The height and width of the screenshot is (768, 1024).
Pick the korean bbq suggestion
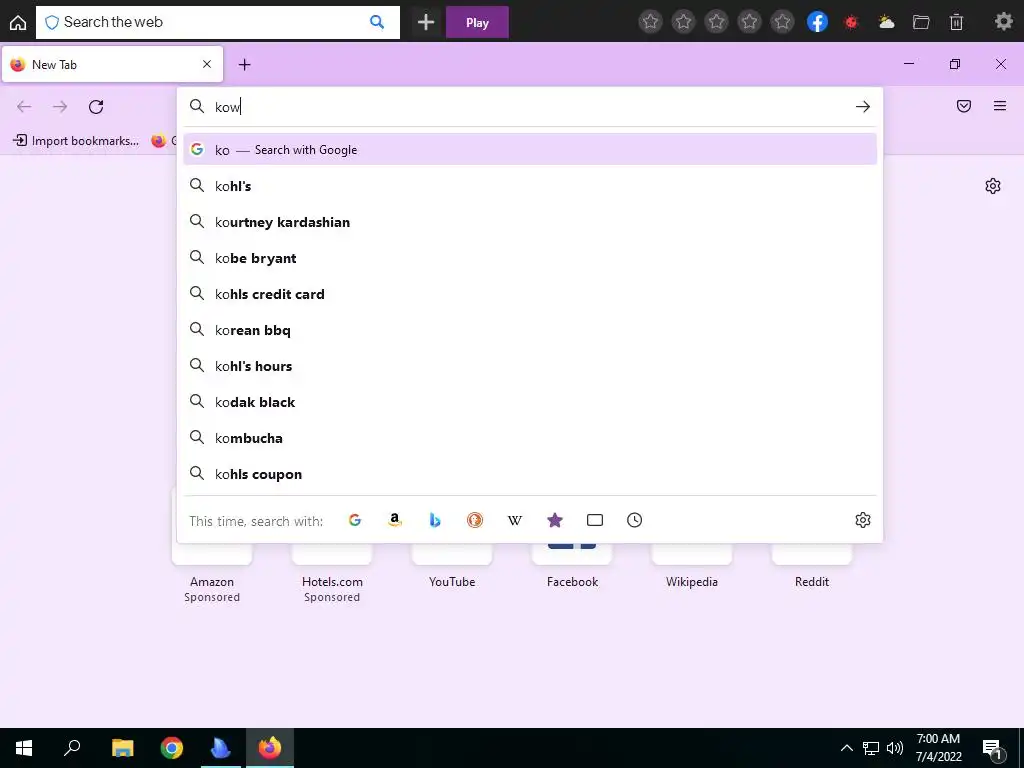(x=530, y=330)
